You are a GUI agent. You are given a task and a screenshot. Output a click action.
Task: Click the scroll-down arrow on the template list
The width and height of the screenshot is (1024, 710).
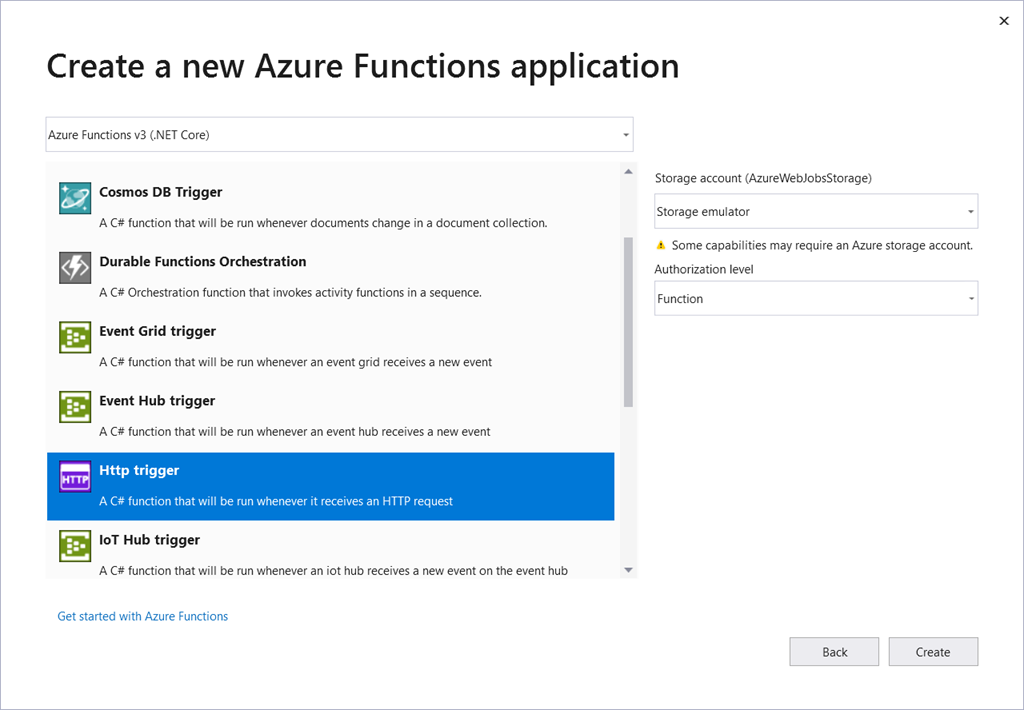(630, 569)
